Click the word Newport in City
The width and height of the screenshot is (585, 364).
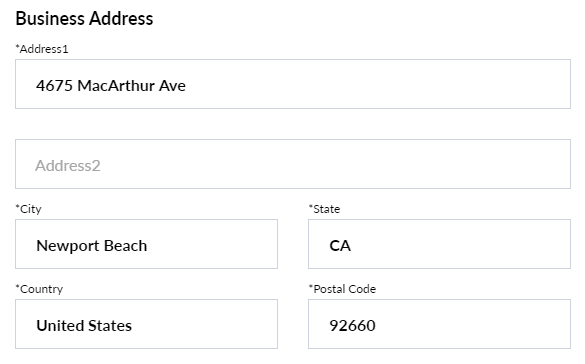(x=68, y=247)
